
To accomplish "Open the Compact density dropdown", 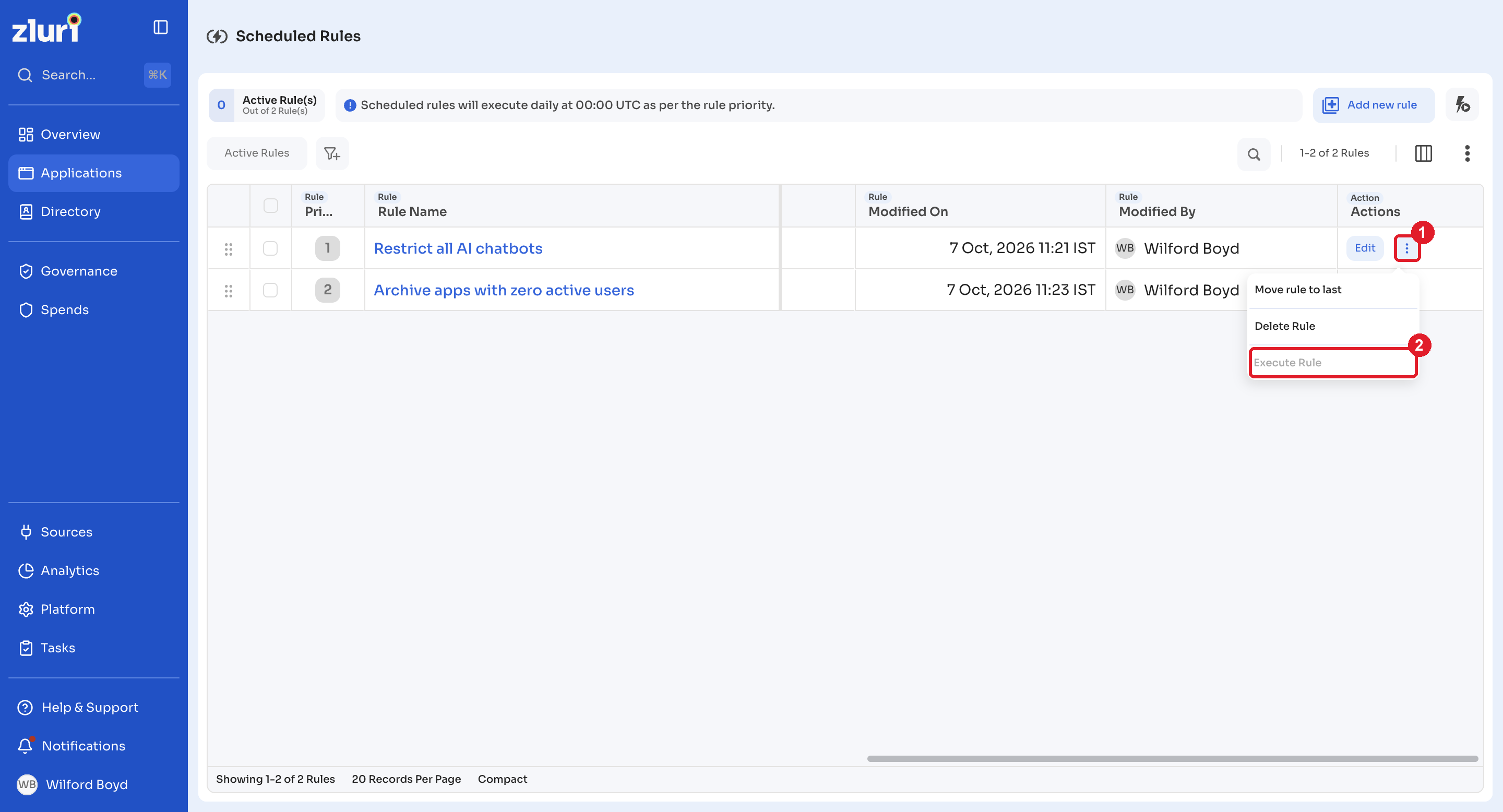I will (x=502, y=779).
